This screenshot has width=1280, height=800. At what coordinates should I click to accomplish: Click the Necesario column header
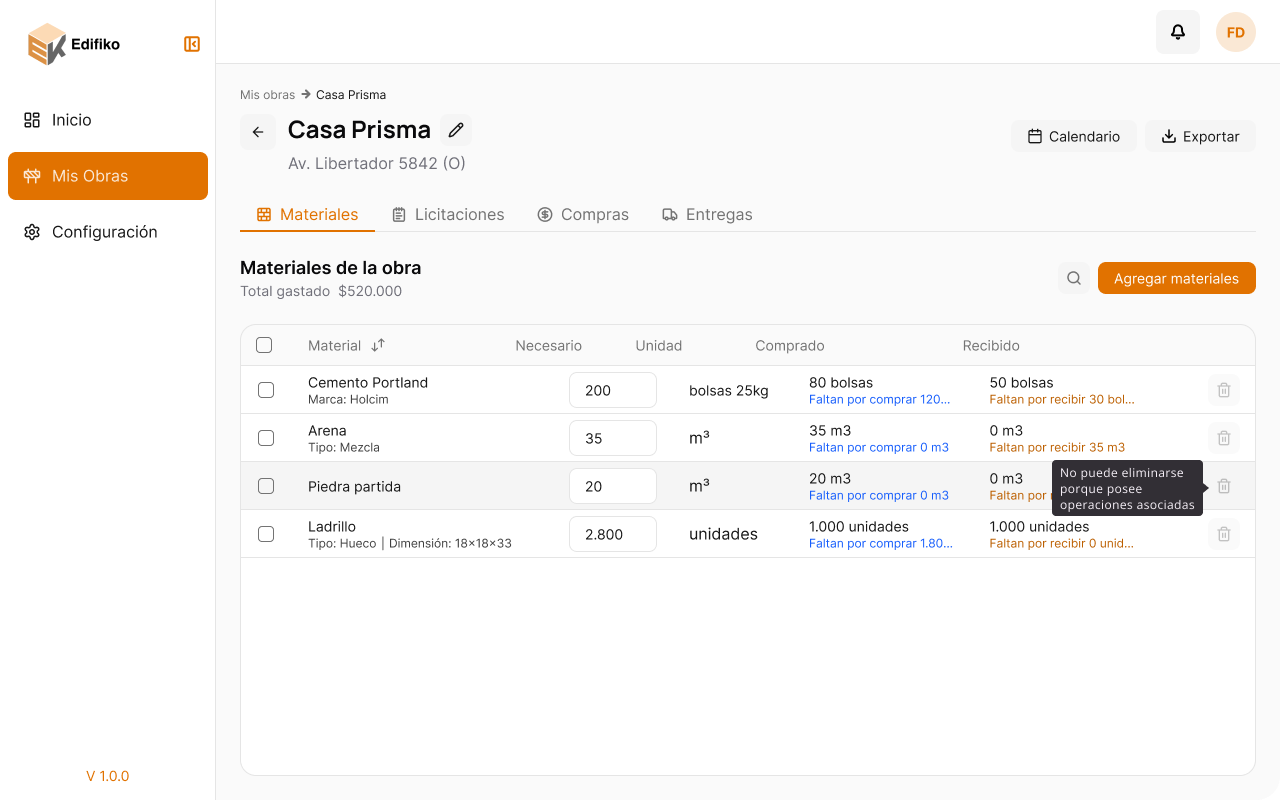549,345
